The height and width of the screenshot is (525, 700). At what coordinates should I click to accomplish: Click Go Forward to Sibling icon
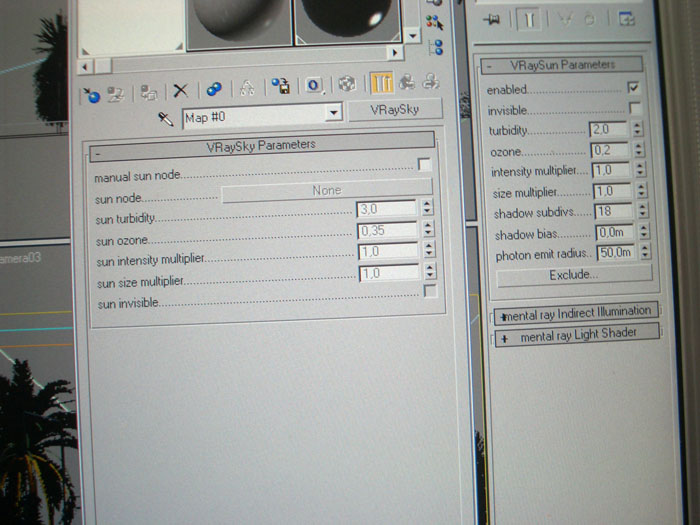coord(430,81)
